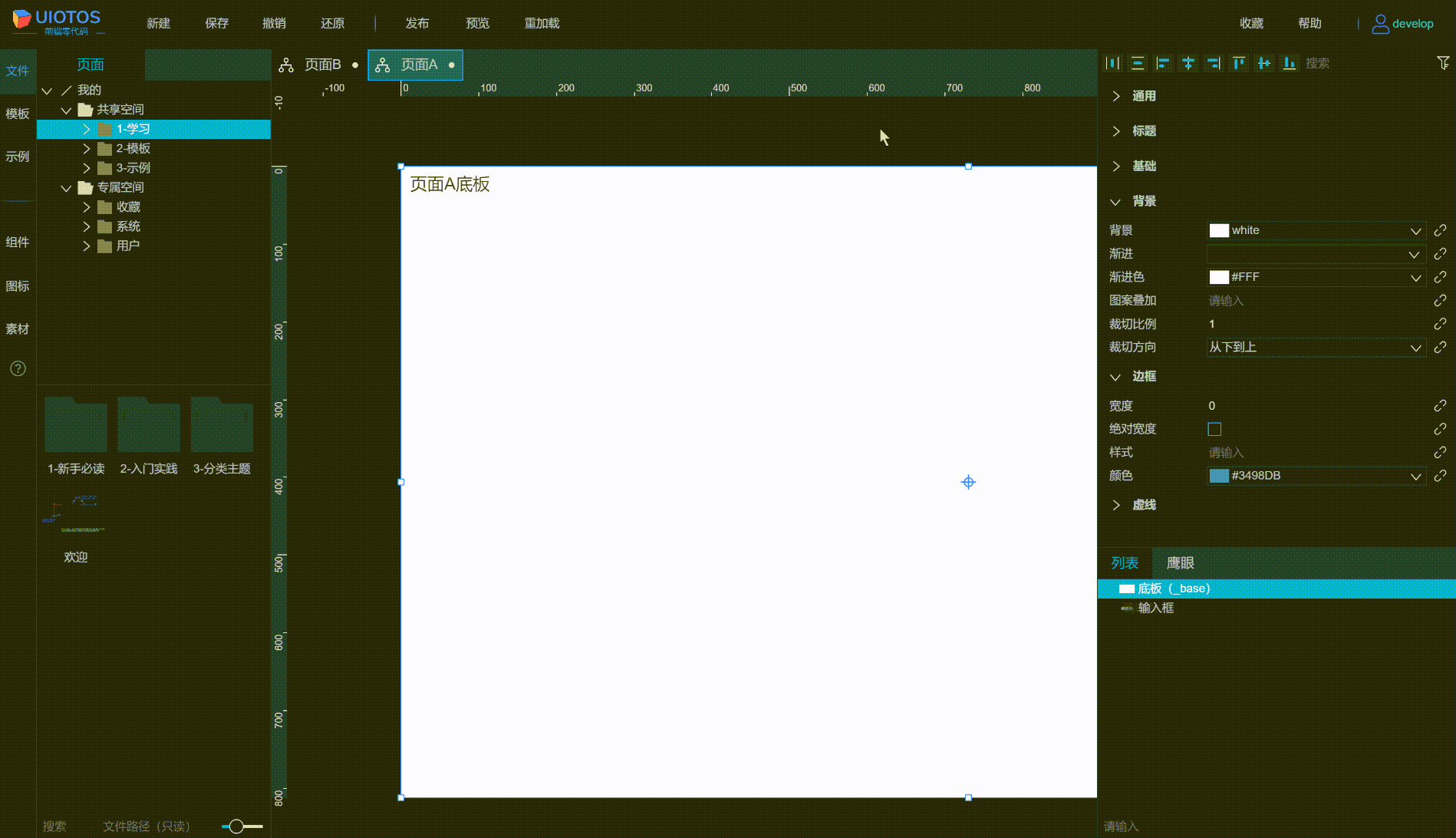The image size is (1456, 838).
Task: Switch to the 鹰眼 tab
Action: [1179, 563]
